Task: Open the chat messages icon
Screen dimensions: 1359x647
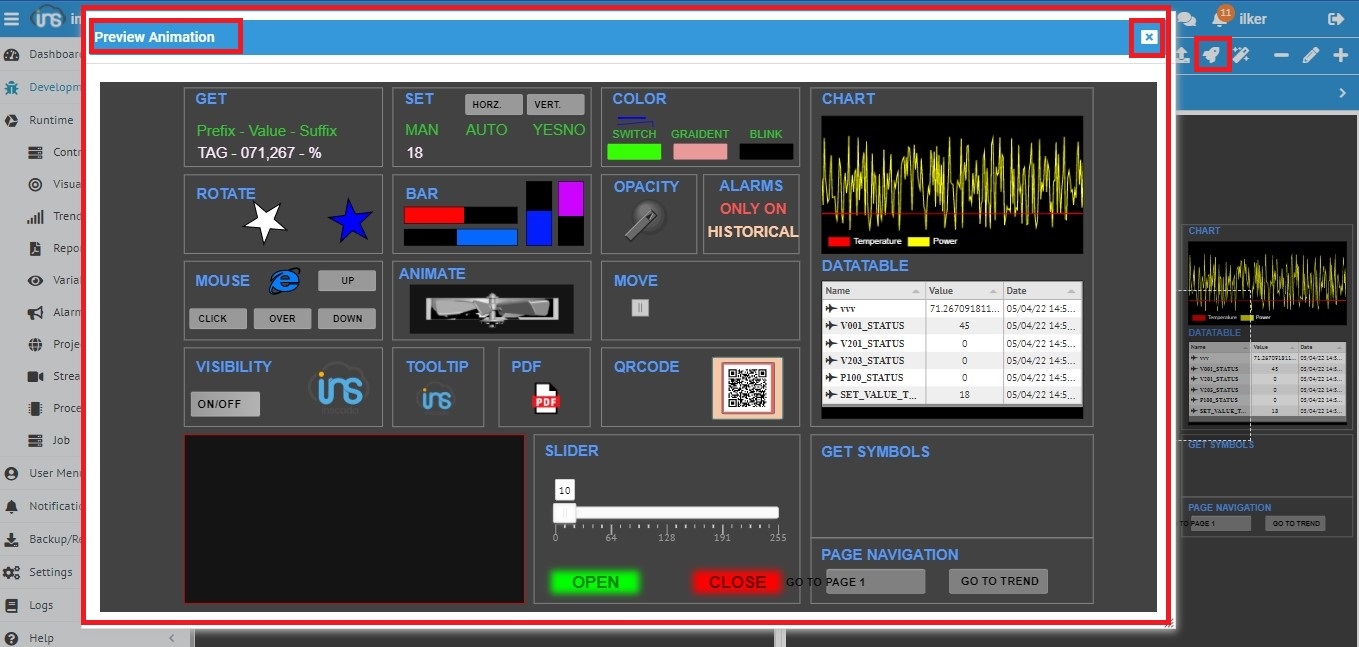Action: coord(1186,19)
